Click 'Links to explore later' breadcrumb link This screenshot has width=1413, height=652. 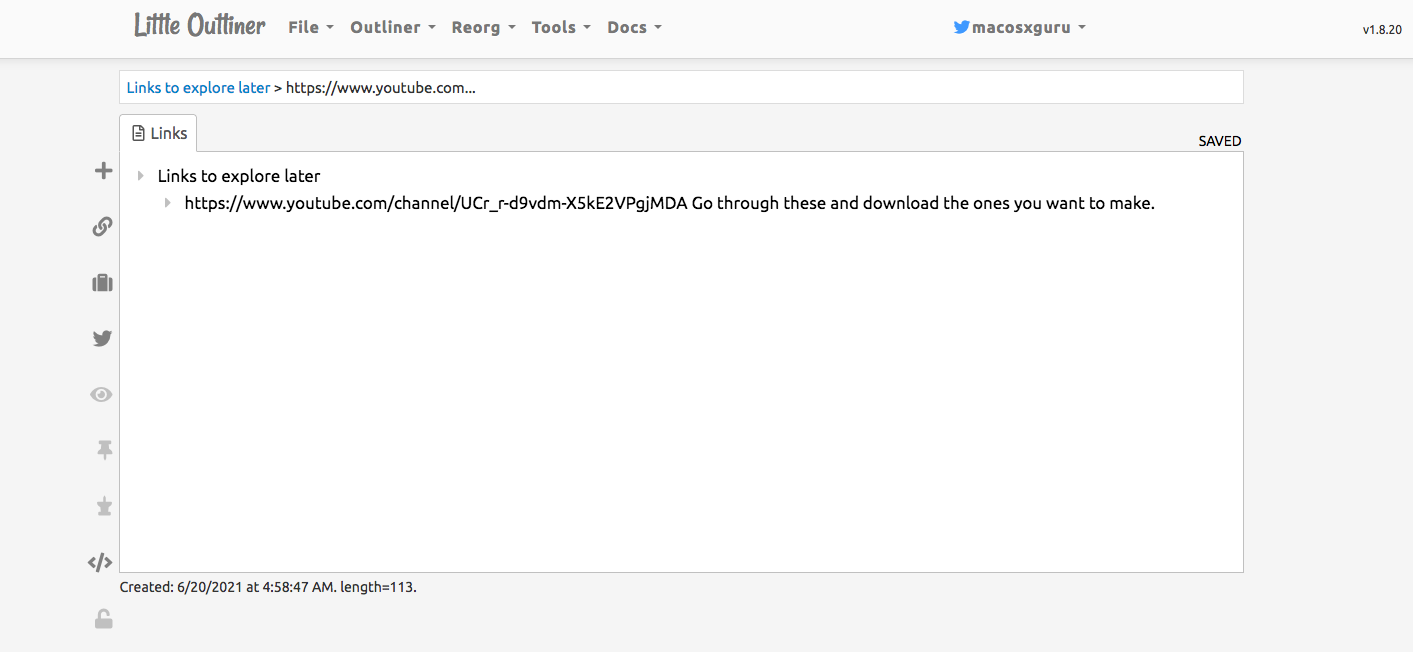point(198,88)
